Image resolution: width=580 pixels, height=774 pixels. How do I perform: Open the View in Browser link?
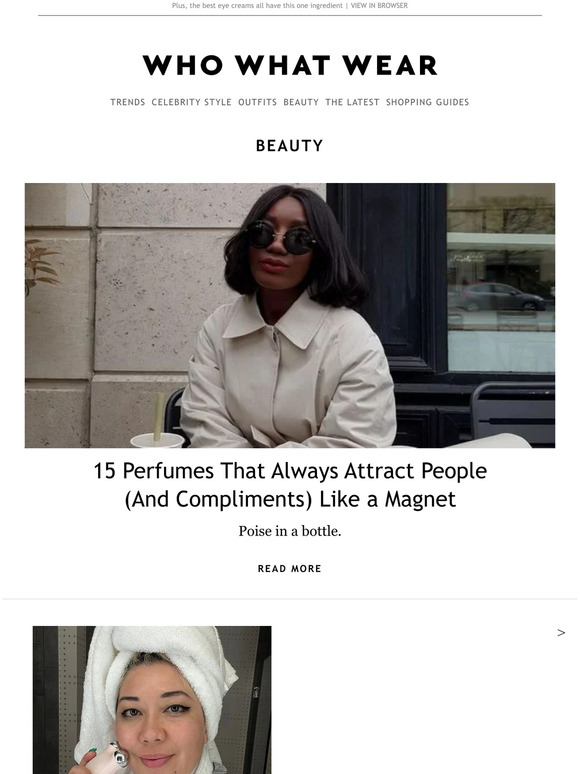379,5
